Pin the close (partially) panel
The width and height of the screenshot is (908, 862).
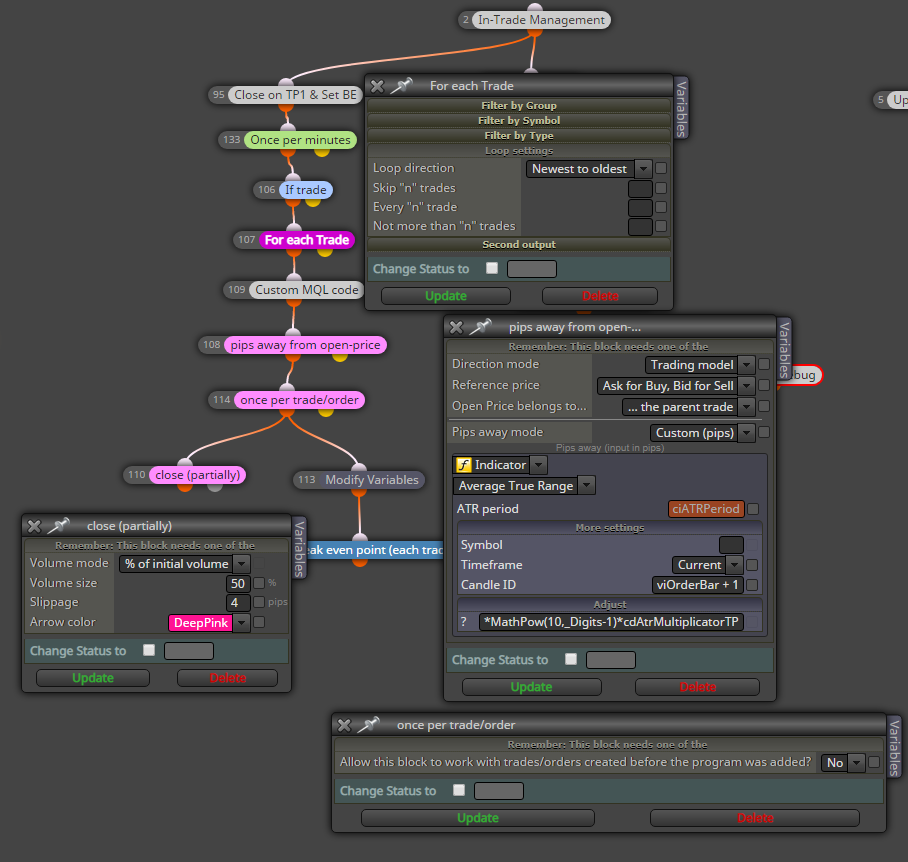pyautogui.click(x=58, y=526)
